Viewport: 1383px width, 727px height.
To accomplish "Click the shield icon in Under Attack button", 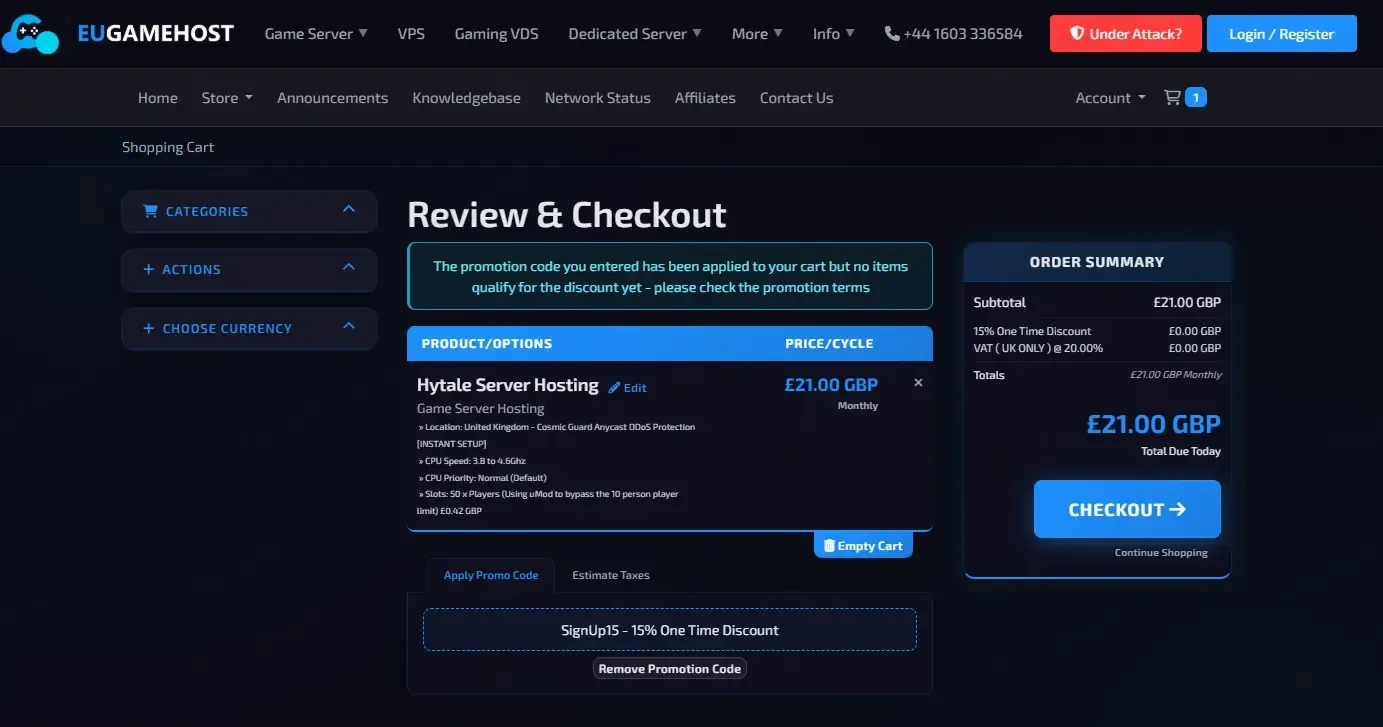I will point(1077,34).
